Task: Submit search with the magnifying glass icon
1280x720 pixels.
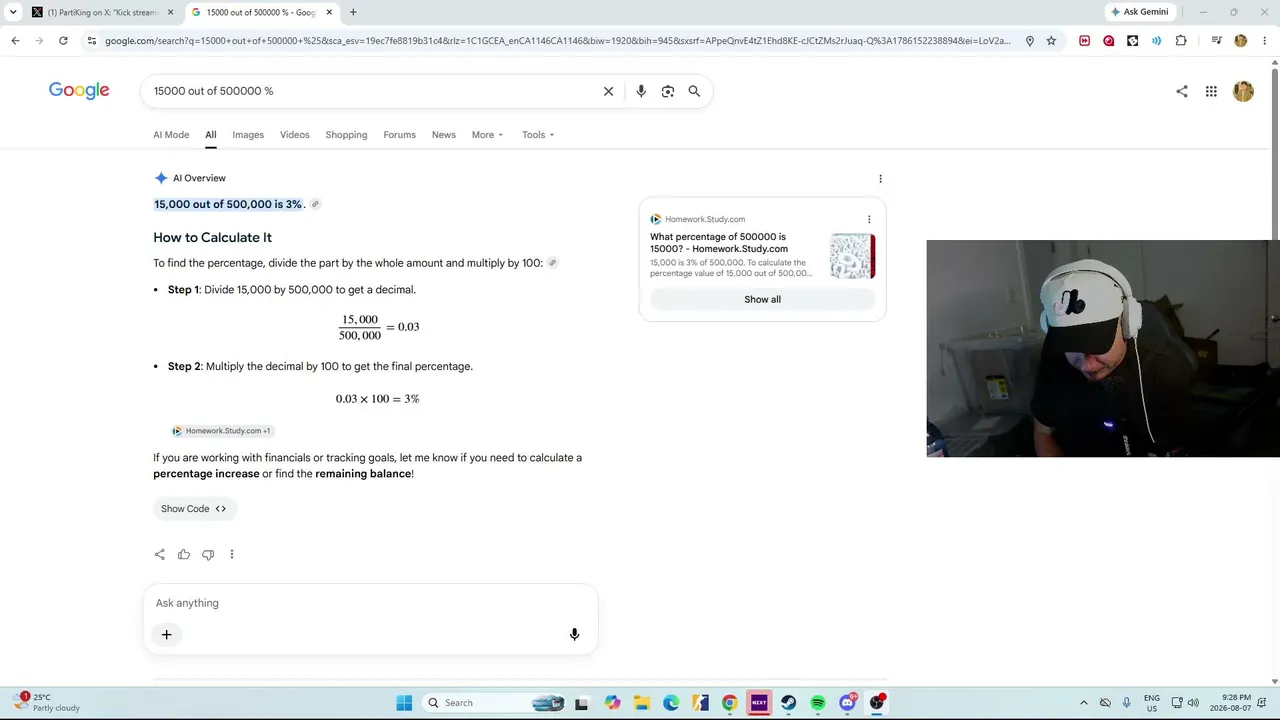Action: coord(694,91)
